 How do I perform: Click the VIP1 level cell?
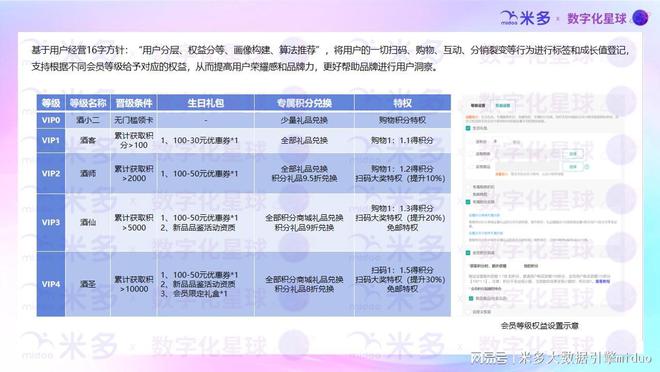(51, 141)
